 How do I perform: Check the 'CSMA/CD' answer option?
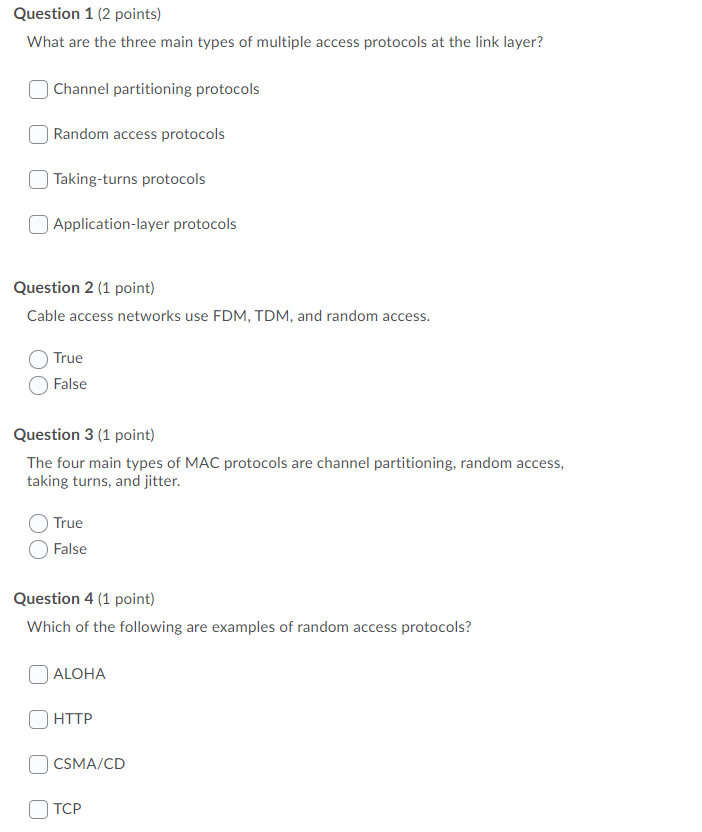coord(38,764)
